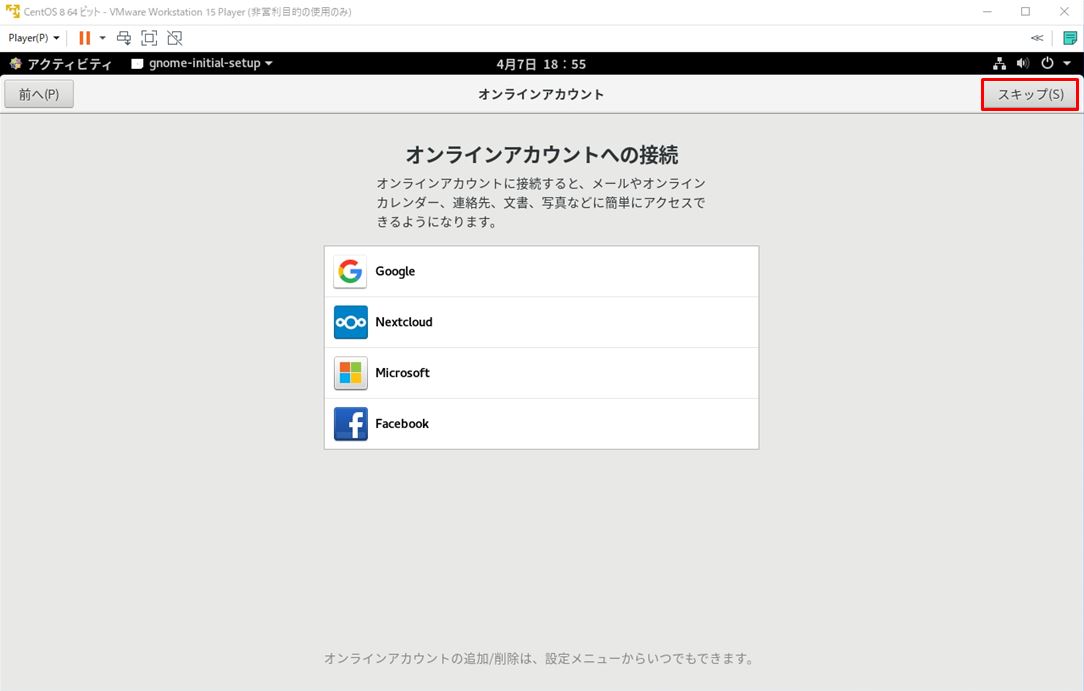
Task: Click the VMware Player icon in title bar
Action: [12, 12]
